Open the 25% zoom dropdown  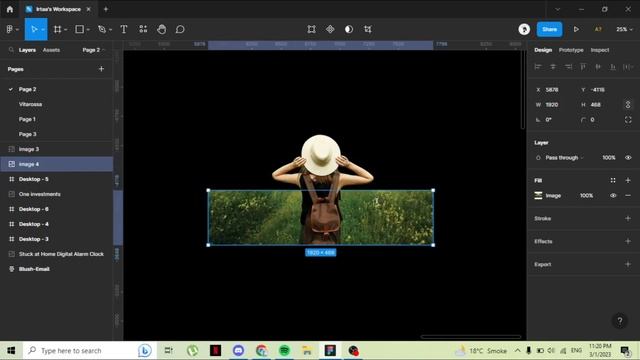[624, 29]
